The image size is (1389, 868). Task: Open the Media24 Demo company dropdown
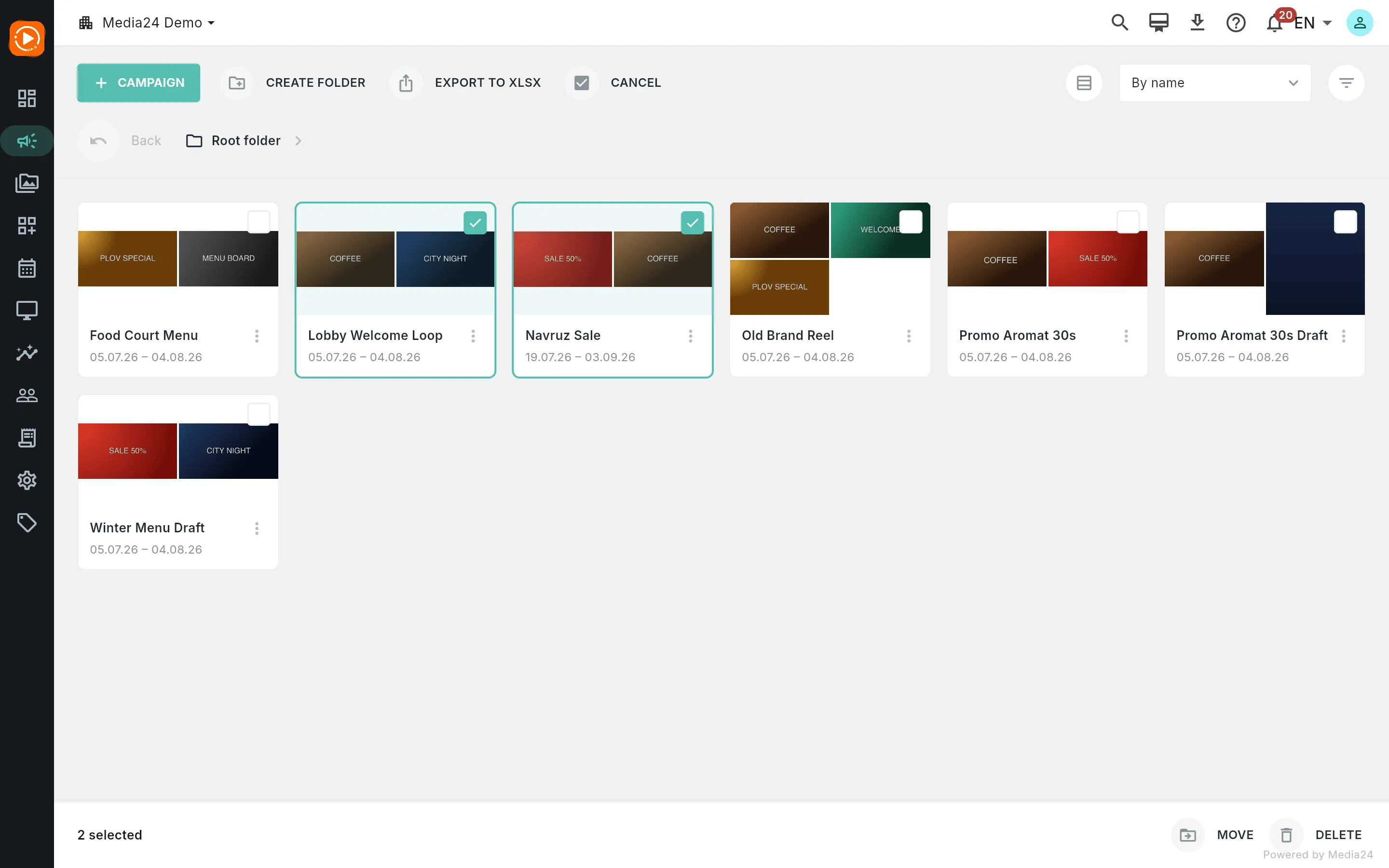coord(147,22)
